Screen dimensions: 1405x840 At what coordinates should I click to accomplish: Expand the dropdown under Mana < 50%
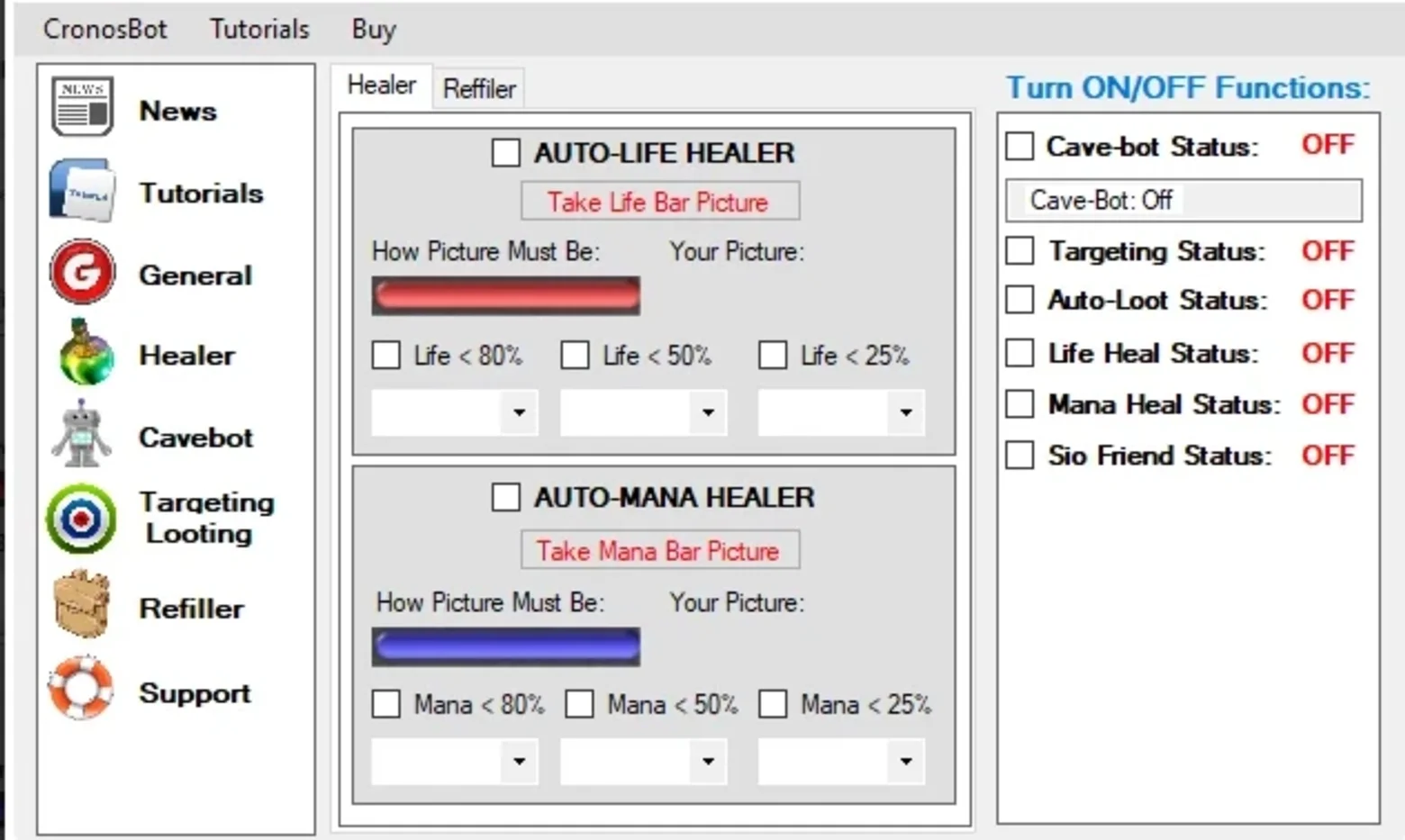[643, 762]
